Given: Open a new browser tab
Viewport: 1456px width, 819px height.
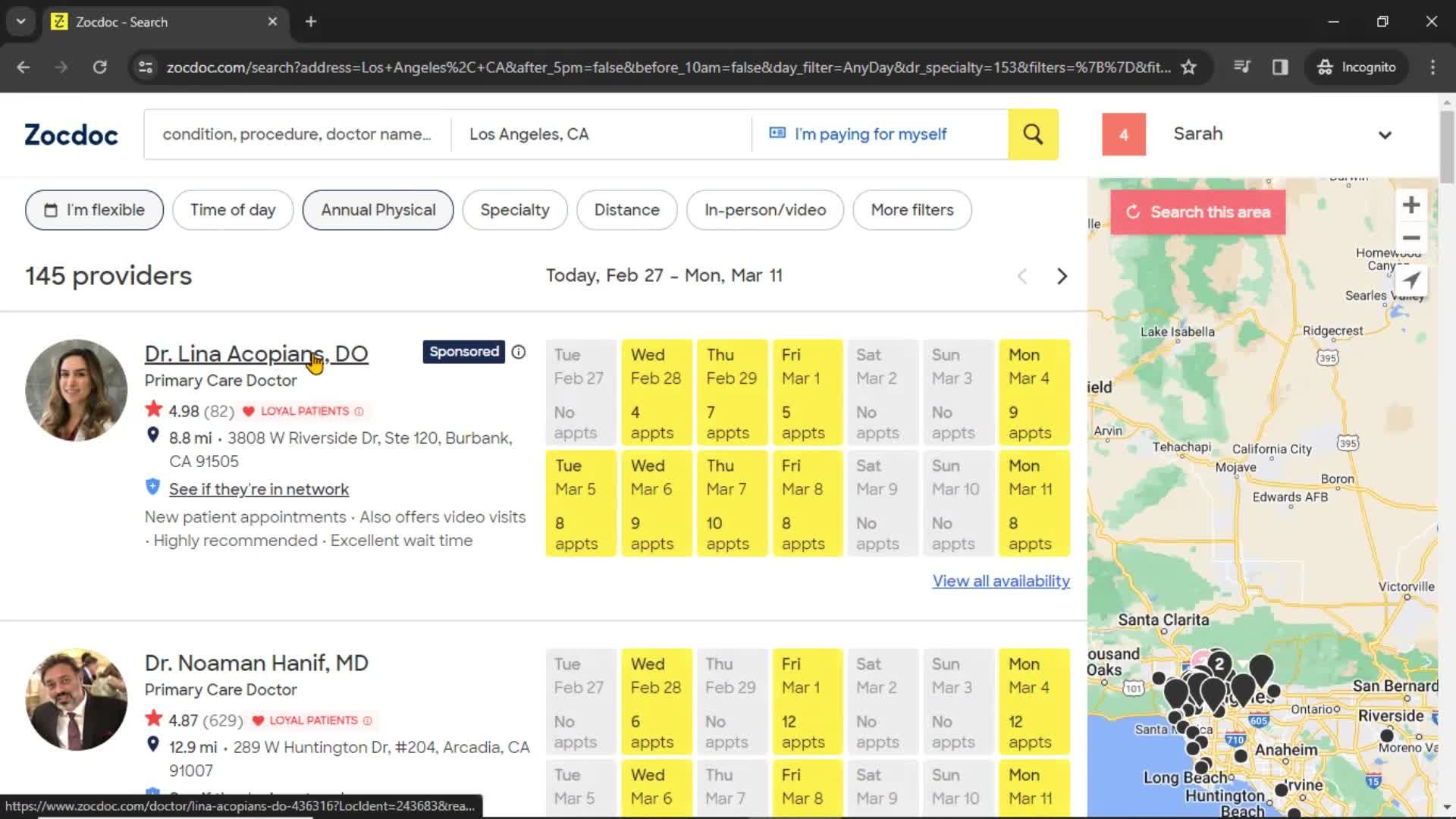Looking at the screenshot, I should (x=311, y=21).
